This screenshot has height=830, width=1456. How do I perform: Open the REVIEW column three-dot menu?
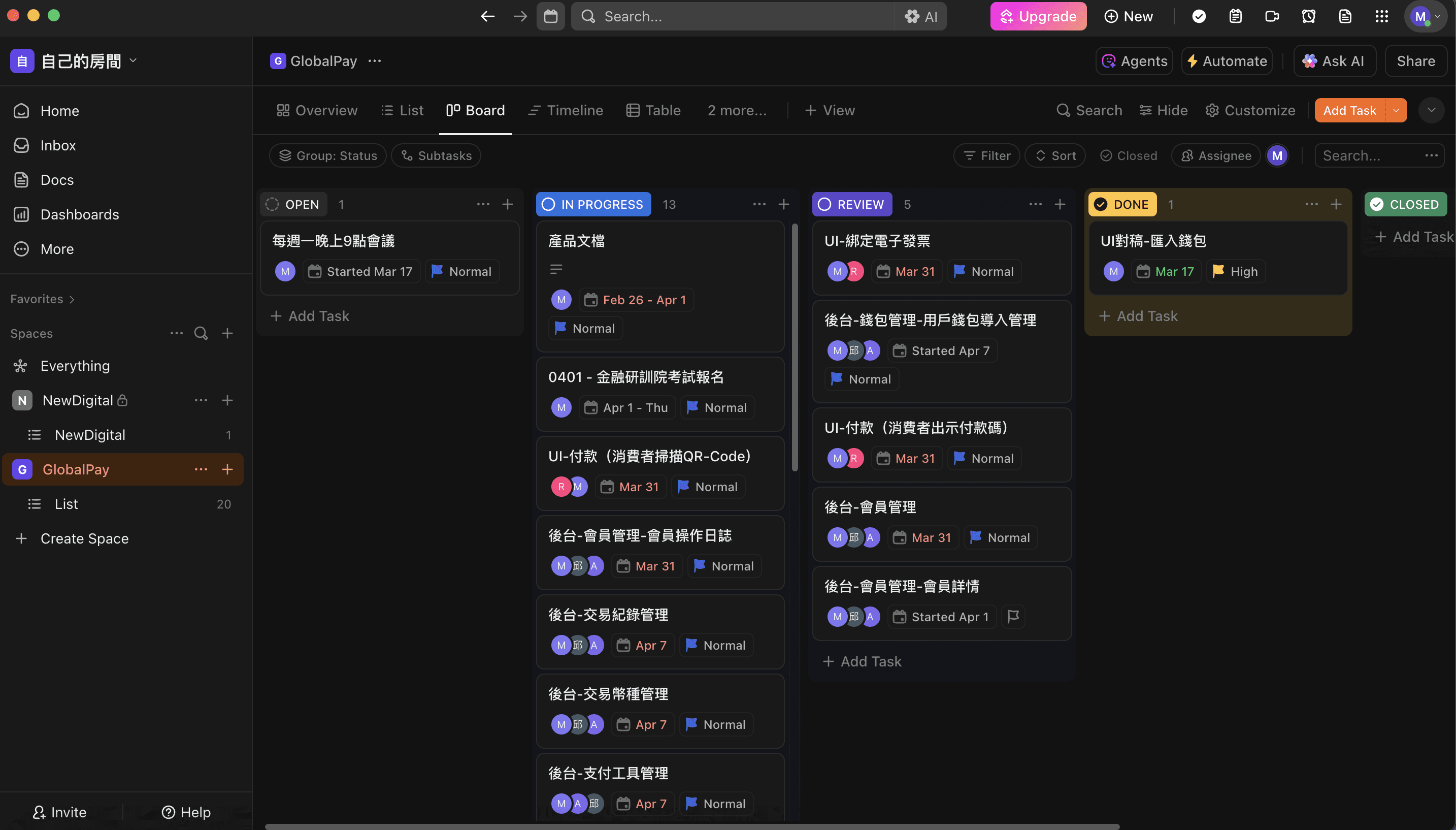click(x=1036, y=204)
